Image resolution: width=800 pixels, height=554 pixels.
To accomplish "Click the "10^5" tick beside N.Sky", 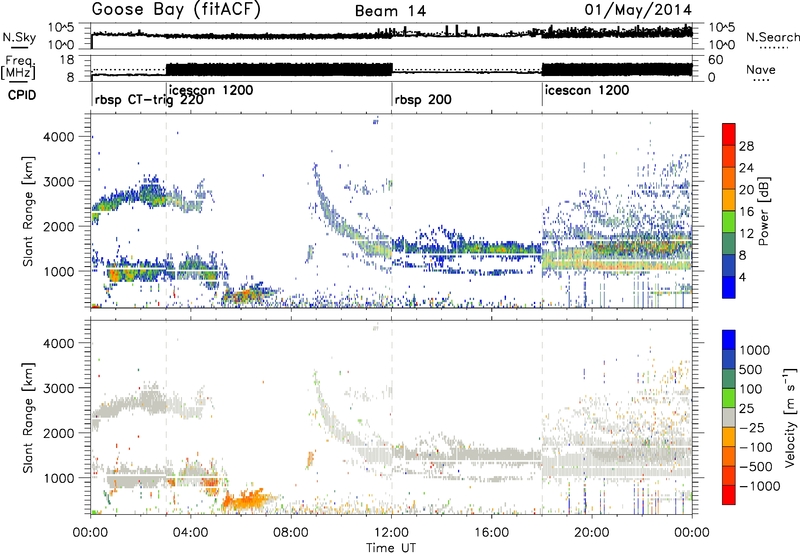I will point(62,27).
